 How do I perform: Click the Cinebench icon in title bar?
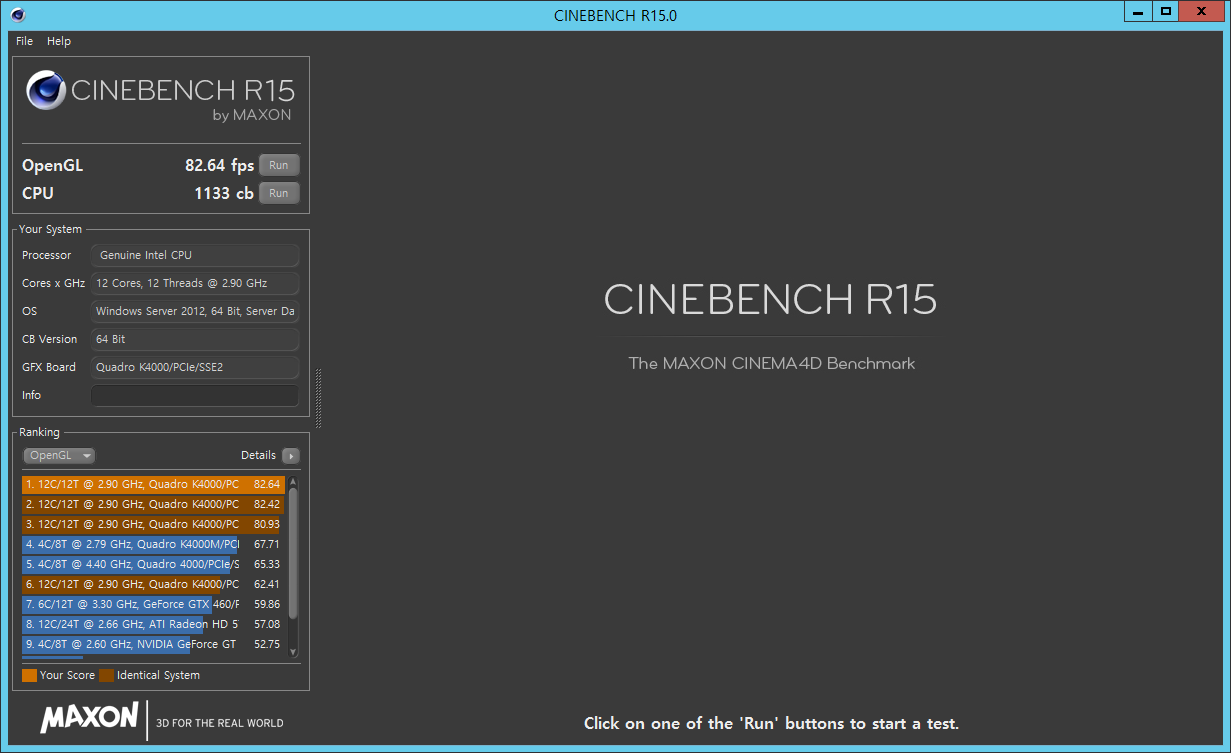pyautogui.click(x=18, y=15)
